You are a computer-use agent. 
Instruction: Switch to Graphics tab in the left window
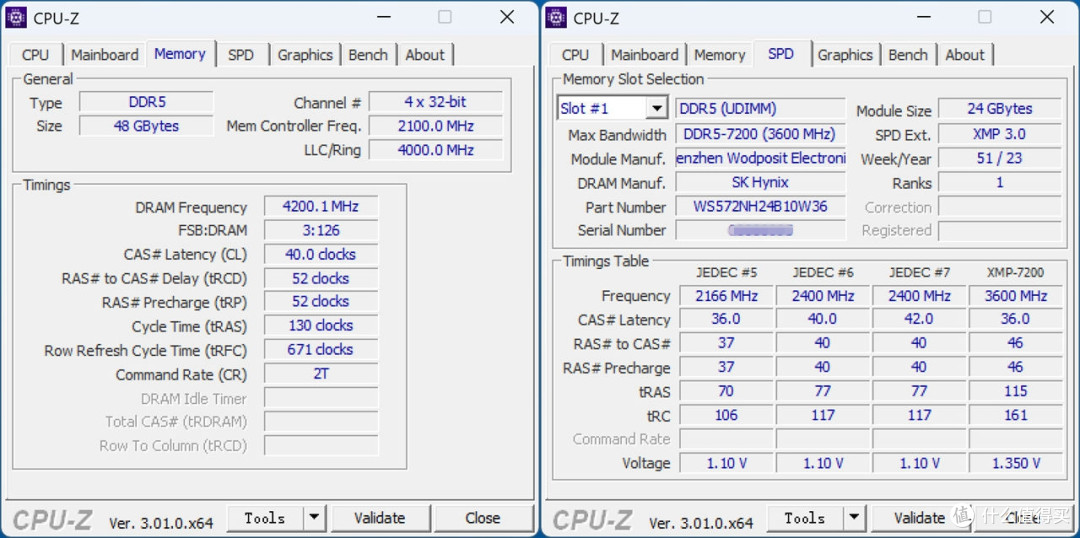(305, 55)
